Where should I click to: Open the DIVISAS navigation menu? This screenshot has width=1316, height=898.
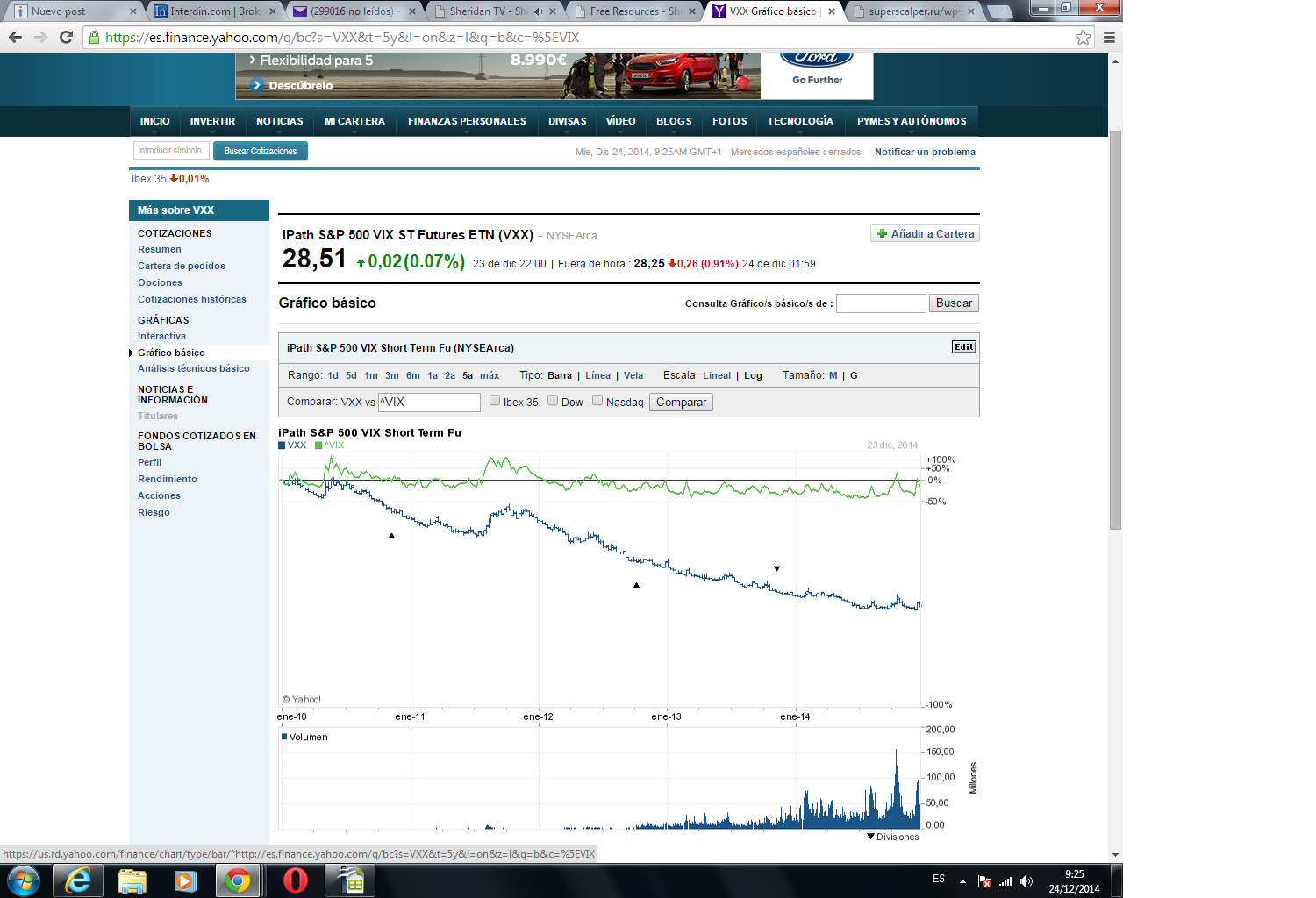click(x=568, y=121)
